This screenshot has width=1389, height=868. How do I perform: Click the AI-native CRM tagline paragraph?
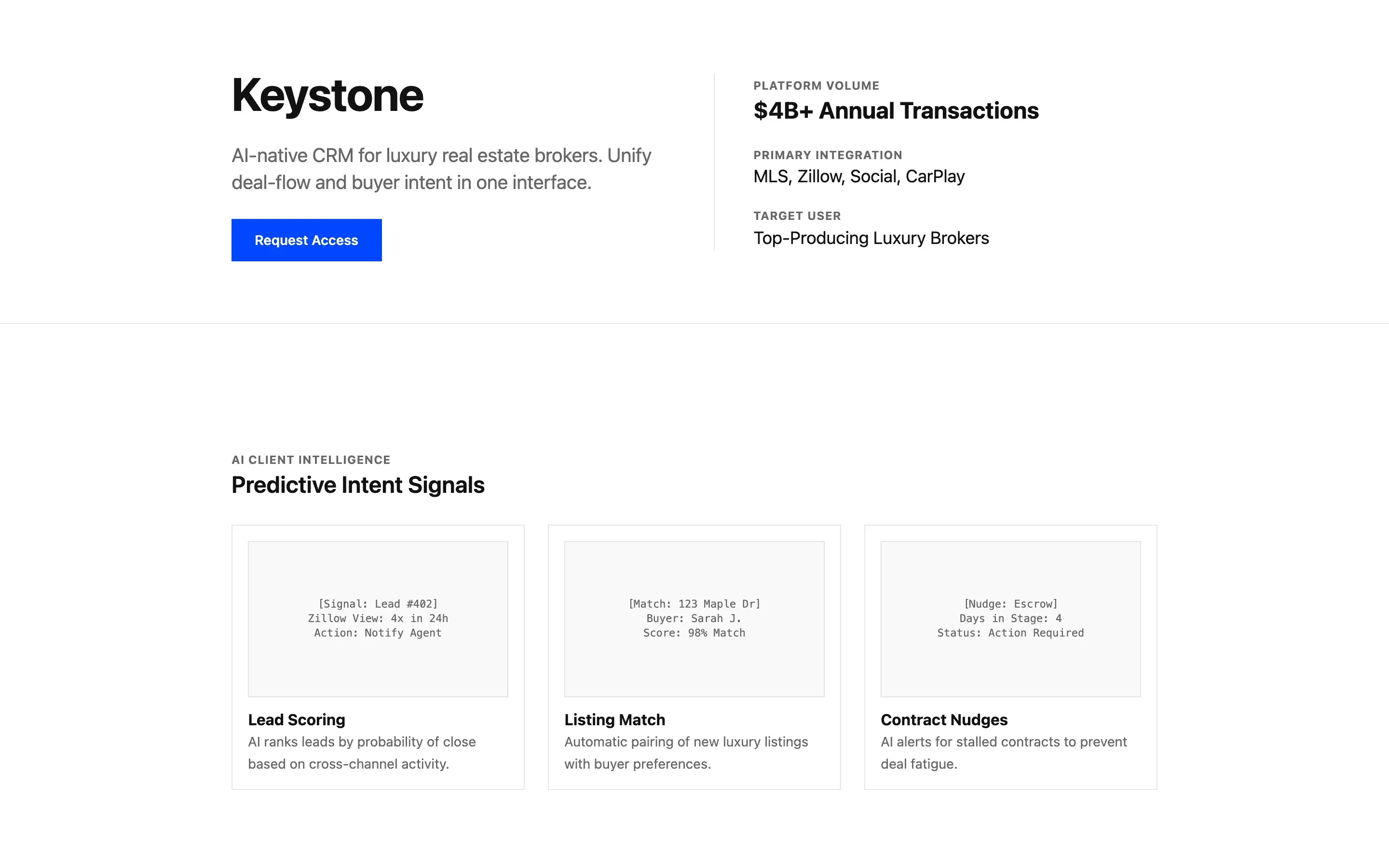coord(441,169)
